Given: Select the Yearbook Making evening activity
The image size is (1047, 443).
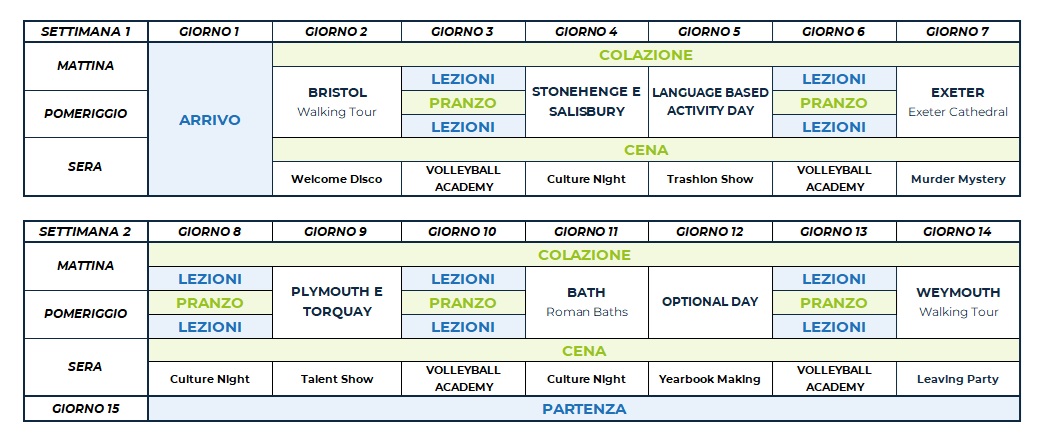Looking at the screenshot, I should (711, 379).
